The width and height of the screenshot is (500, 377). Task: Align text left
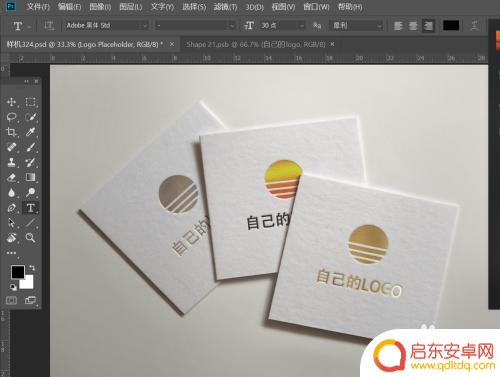pos(398,26)
